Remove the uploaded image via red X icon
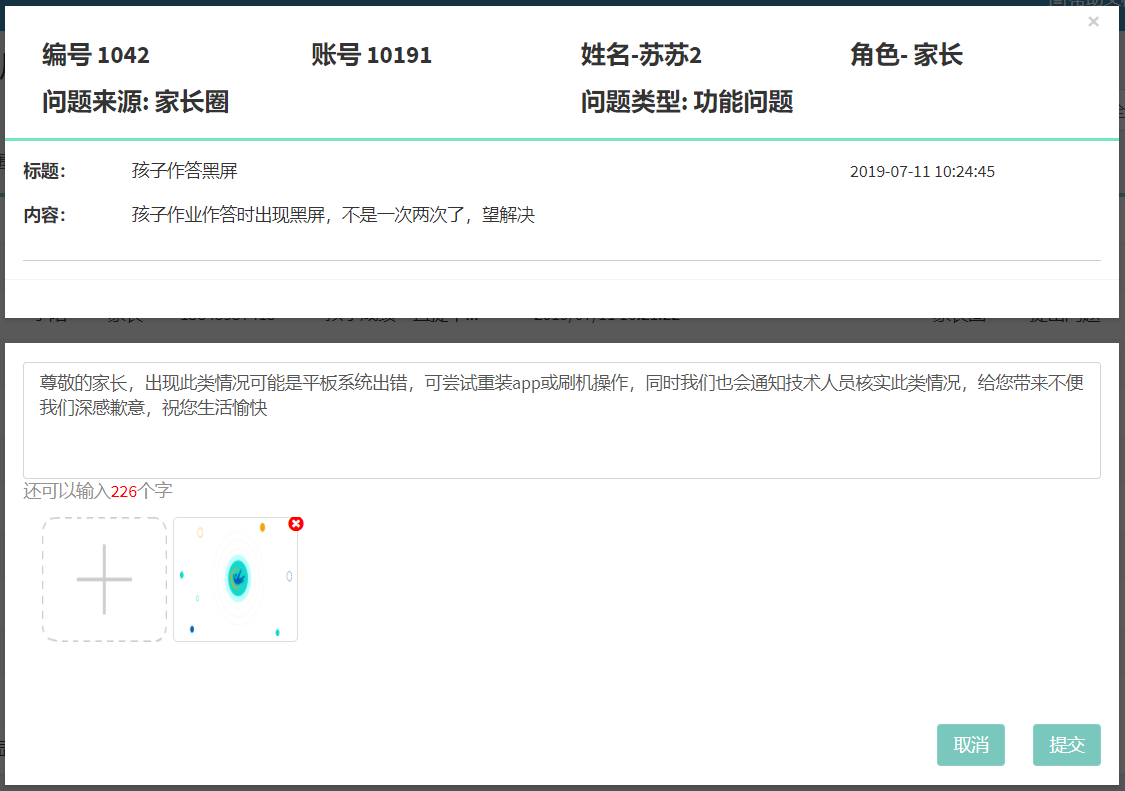1125x791 pixels. coord(296,524)
